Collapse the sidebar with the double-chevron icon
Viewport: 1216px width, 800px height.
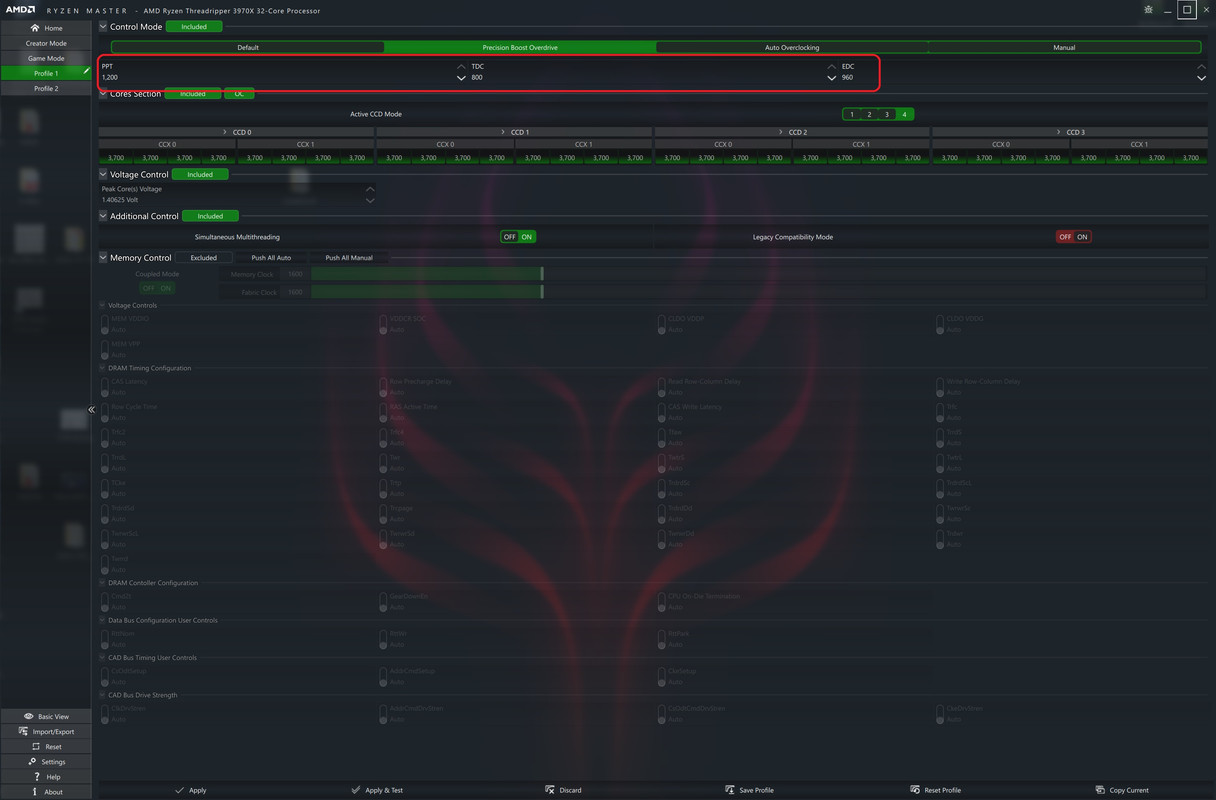[91, 409]
